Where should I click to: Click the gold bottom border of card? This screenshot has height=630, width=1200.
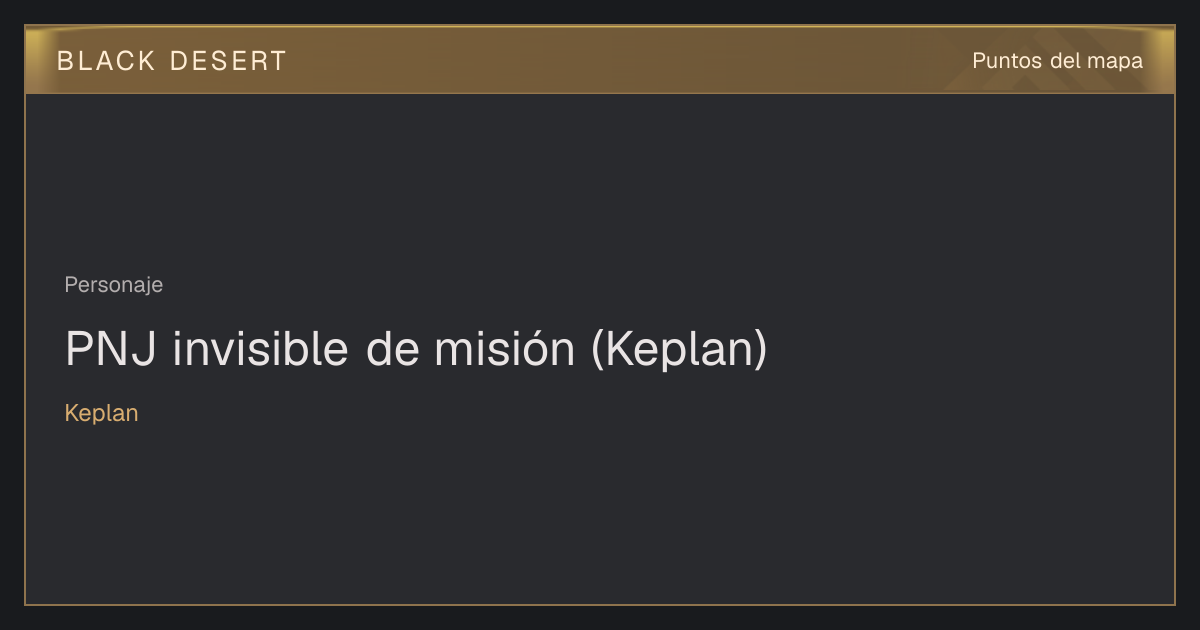(x=600, y=604)
